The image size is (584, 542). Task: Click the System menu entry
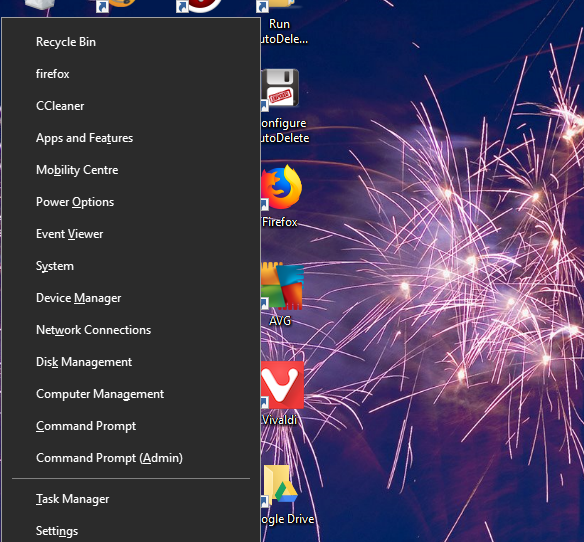tap(130, 266)
